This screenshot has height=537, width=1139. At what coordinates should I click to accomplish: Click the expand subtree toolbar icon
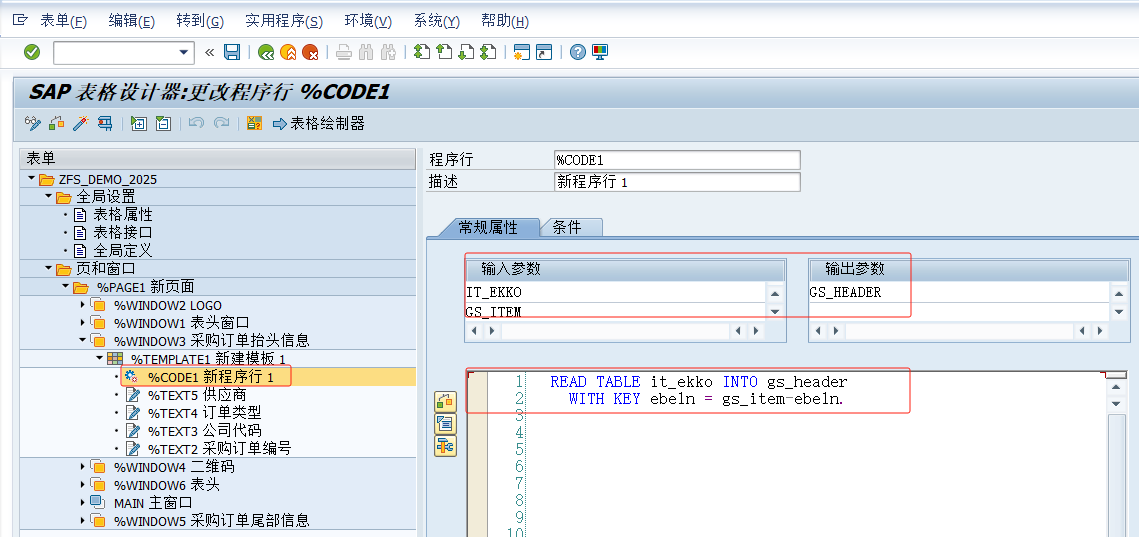point(139,124)
